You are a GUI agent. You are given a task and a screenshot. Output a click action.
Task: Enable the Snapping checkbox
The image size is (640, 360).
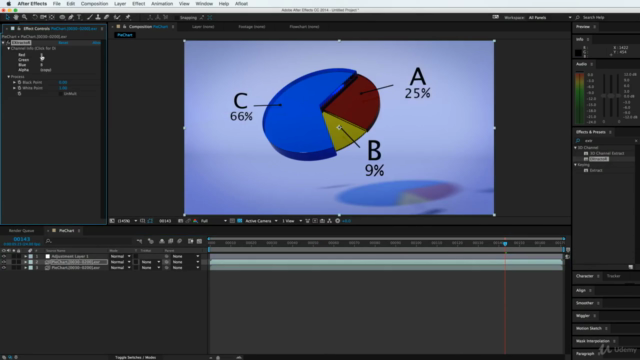tap(176, 18)
